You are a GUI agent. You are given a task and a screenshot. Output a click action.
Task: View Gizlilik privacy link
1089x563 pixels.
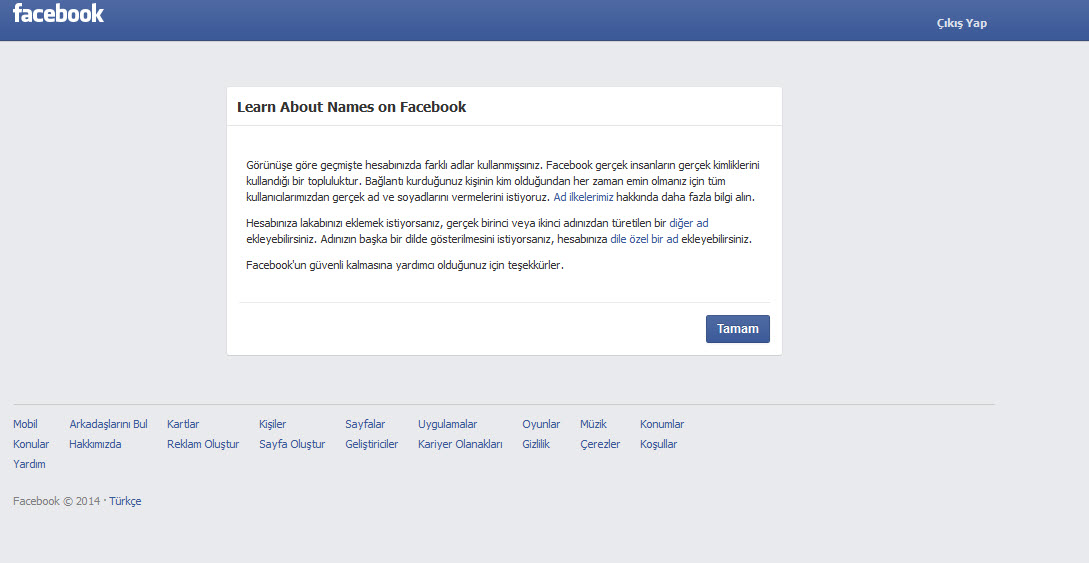[536, 444]
